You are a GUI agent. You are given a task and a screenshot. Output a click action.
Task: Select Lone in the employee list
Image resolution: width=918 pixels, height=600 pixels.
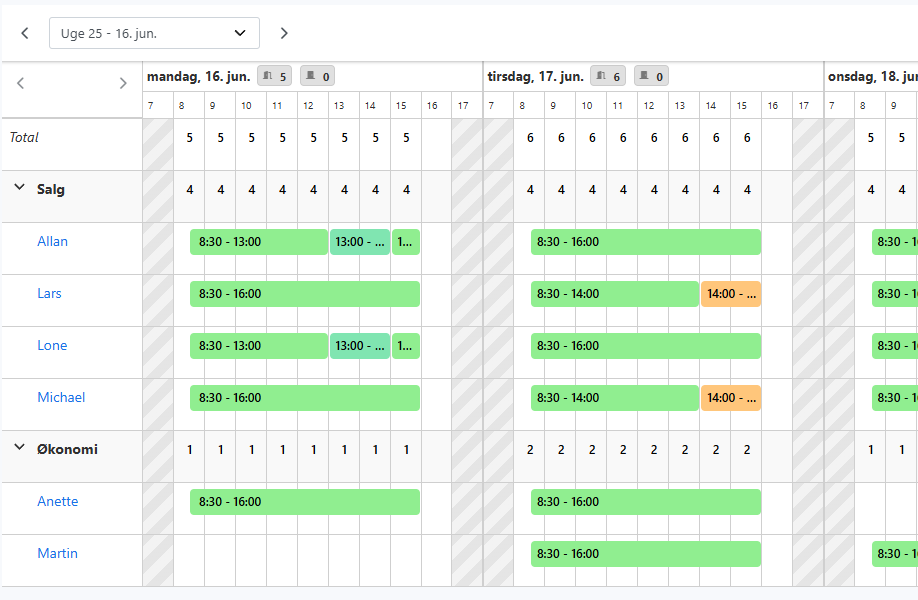click(x=52, y=345)
